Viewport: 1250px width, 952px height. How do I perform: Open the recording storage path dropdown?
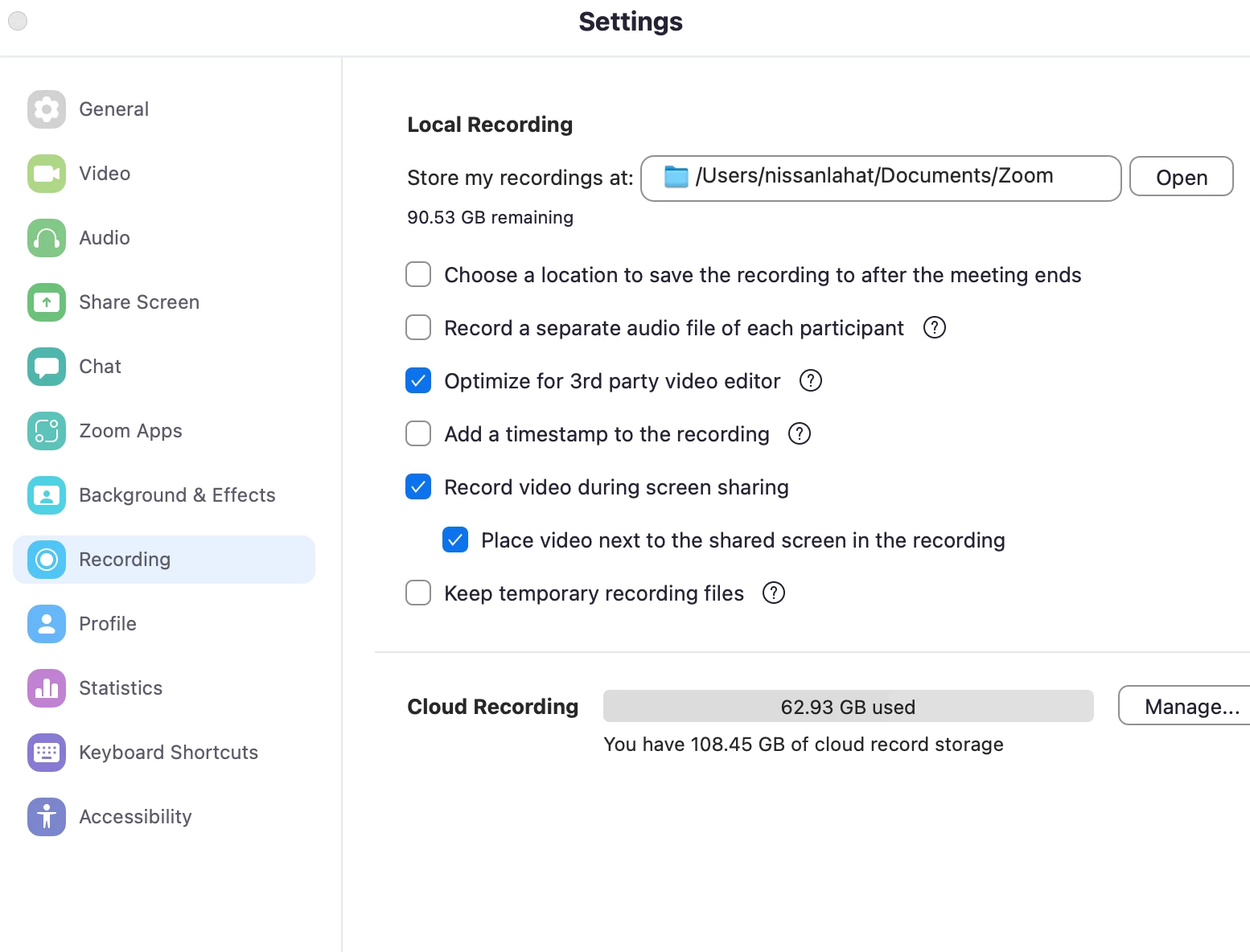tap(880, 178)
